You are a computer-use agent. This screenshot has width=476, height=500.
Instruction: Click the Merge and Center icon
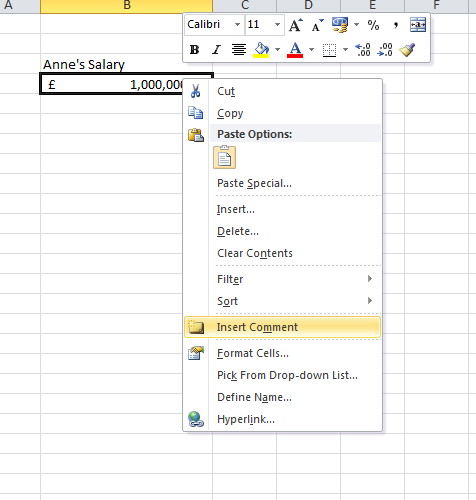pyautogui.click(x=418, y=25)
